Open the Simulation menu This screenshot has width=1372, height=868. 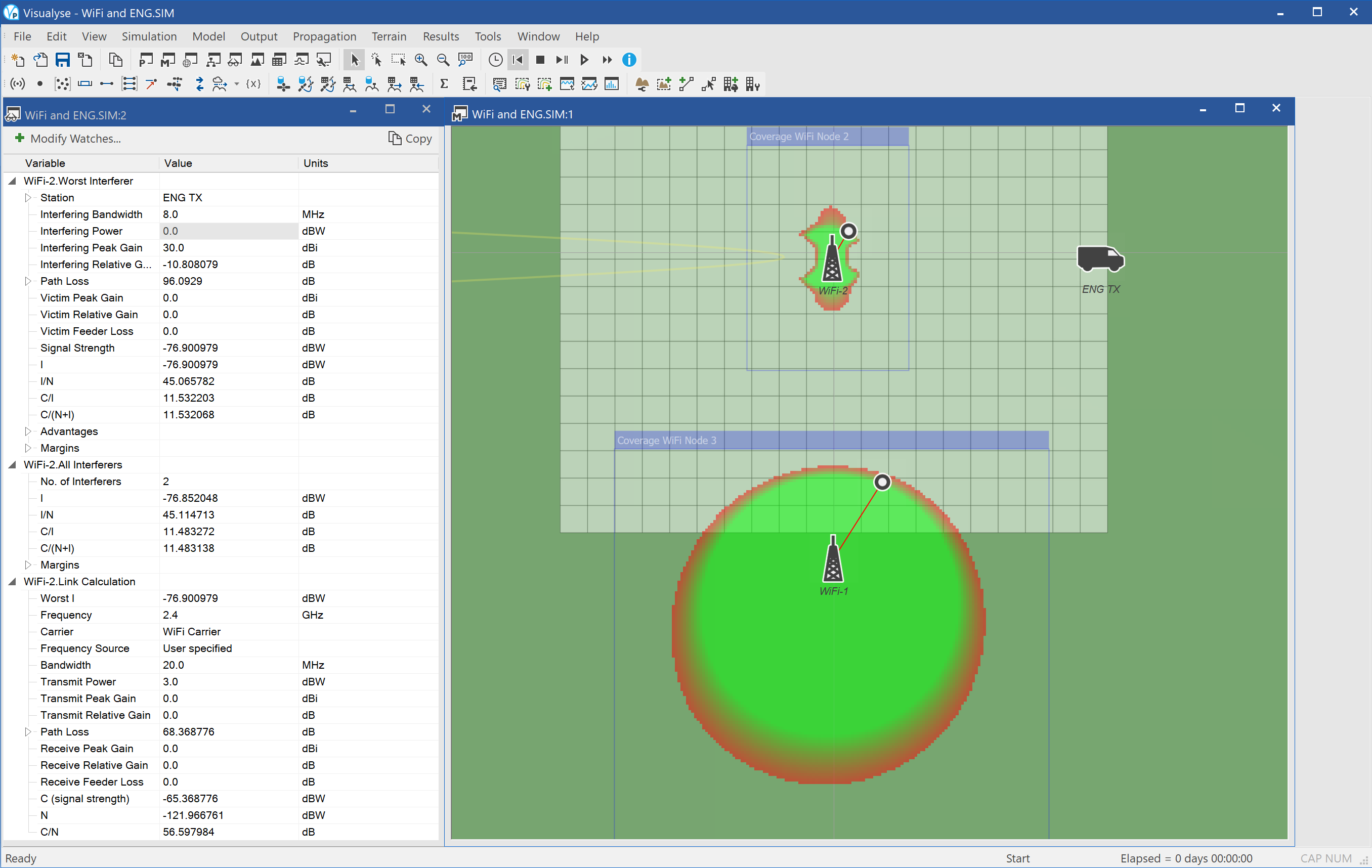point(149,36)
